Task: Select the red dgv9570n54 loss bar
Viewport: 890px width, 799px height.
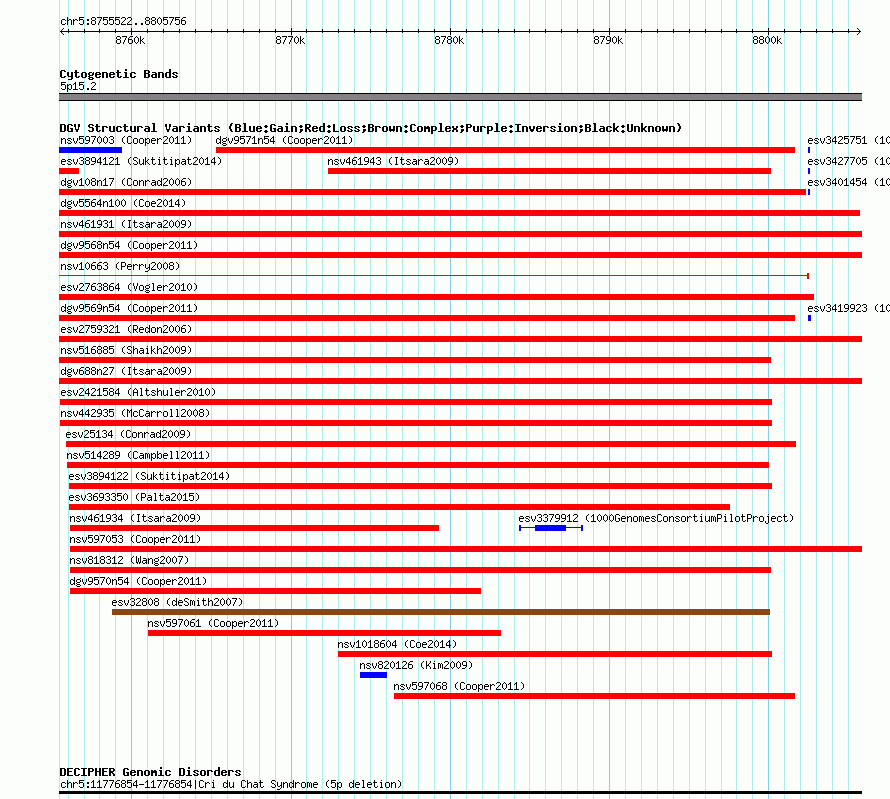Action: 275,591
